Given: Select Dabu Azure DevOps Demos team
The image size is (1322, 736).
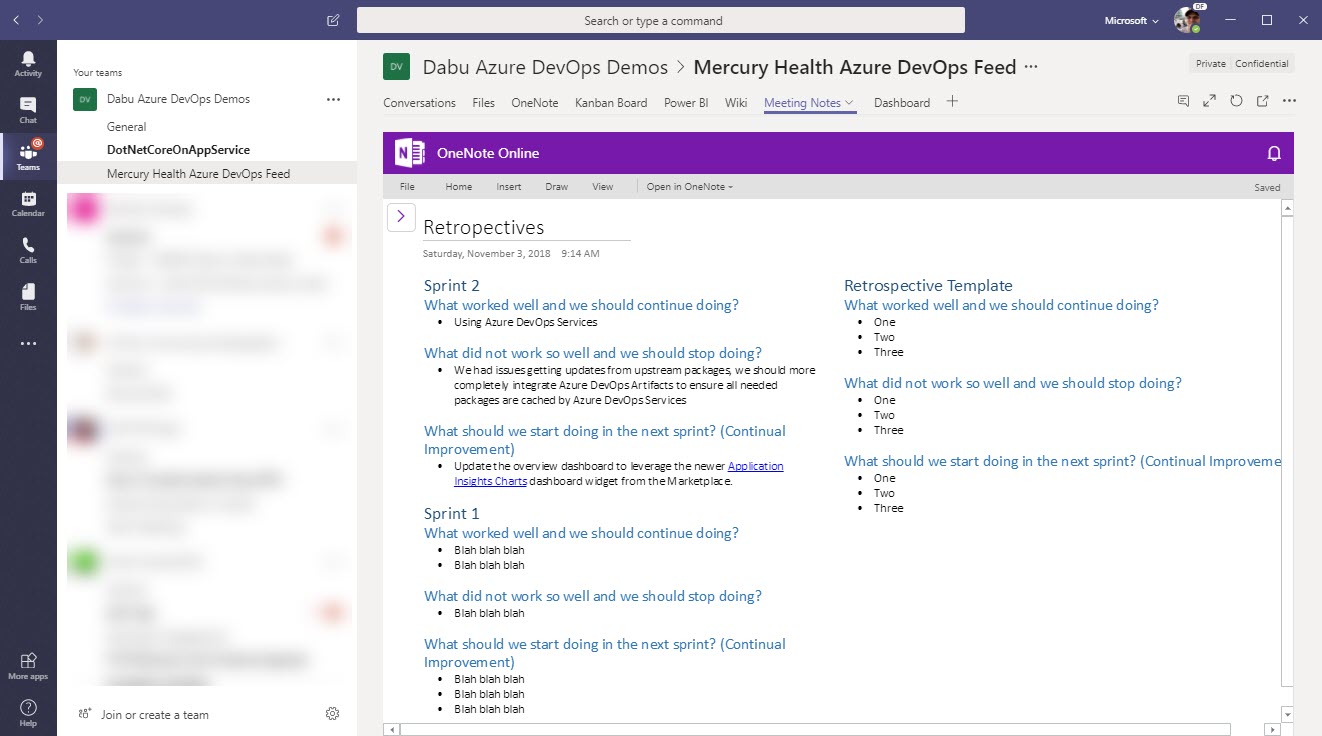Looking at the screenshot, I should (178, 99).
